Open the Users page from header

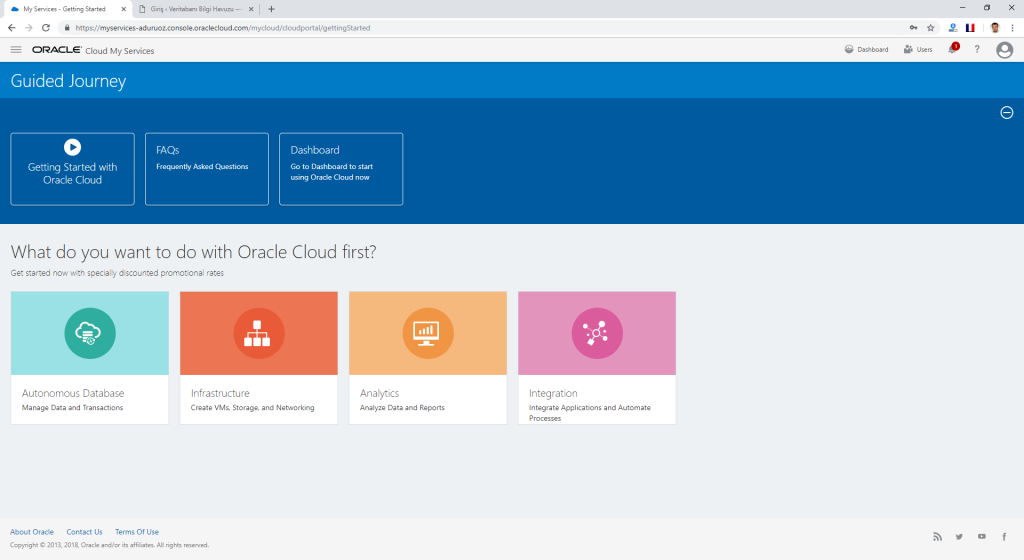pos(918,50)
